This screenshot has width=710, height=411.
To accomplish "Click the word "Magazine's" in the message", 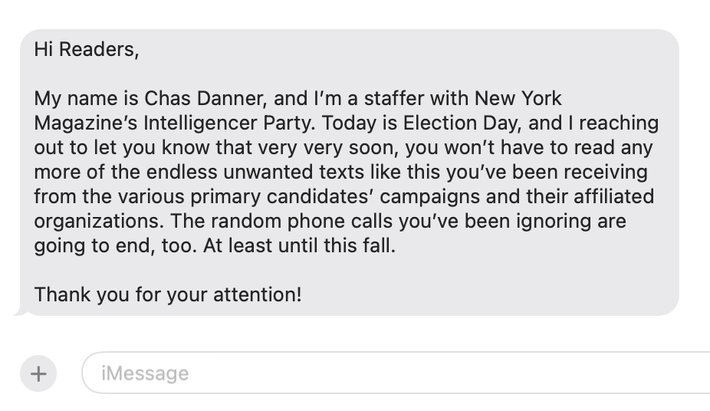I will 83,123.
